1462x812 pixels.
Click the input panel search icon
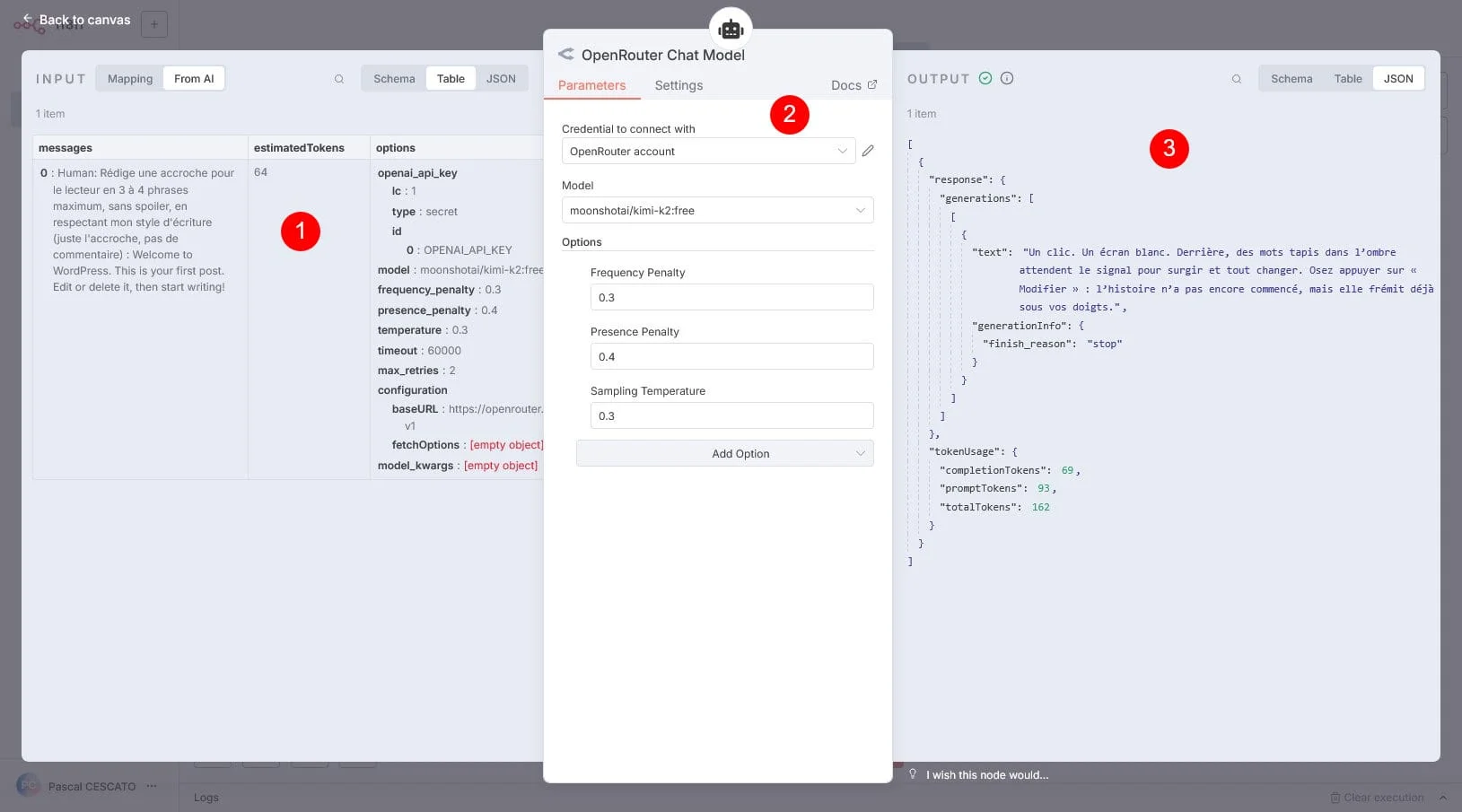[339, 79]
